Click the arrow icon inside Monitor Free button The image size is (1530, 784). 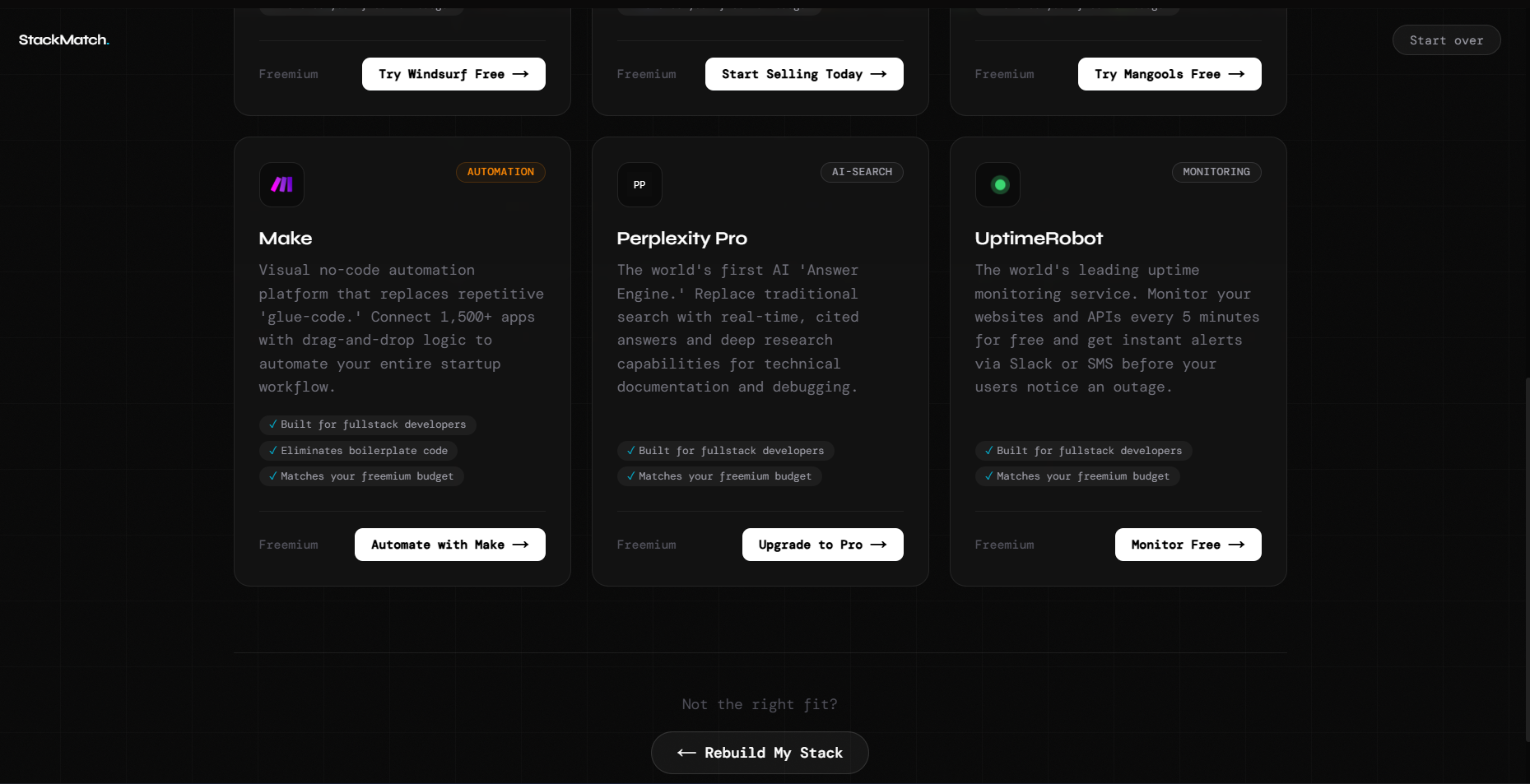click(x=1236, y=544)
